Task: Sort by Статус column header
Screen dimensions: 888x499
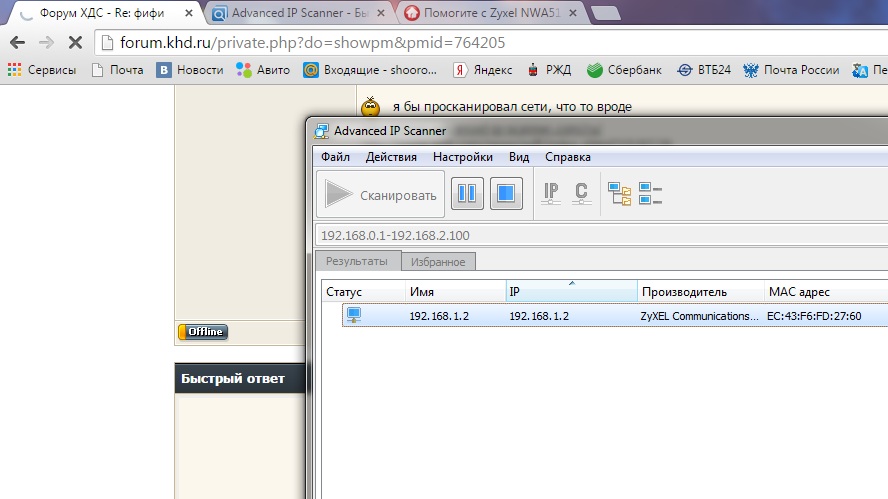Action: click(364, 292)
